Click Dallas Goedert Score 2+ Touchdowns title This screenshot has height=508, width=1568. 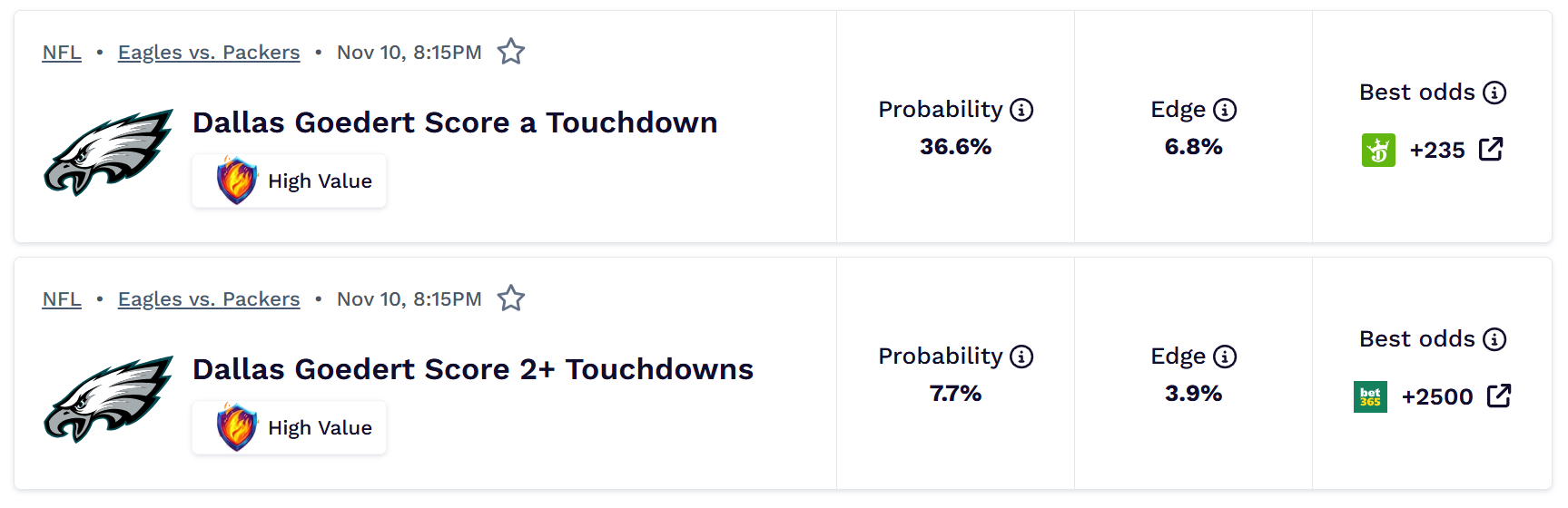pos(472,369)
